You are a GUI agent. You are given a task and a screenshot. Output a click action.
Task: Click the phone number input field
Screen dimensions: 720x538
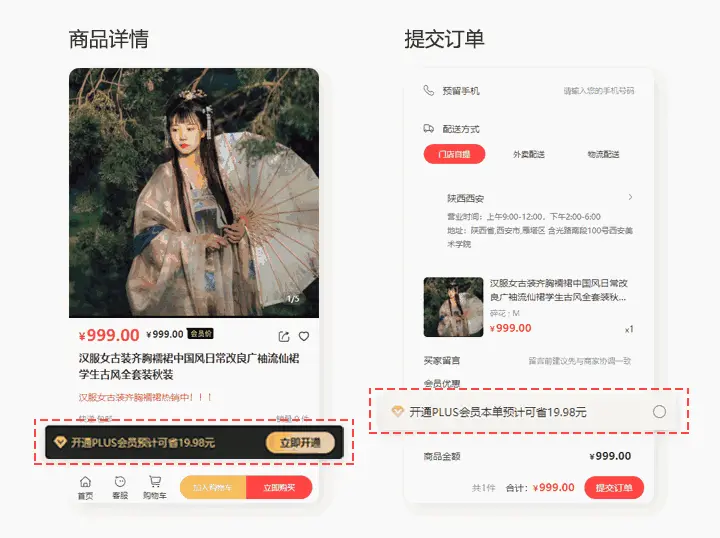(599, 91)
